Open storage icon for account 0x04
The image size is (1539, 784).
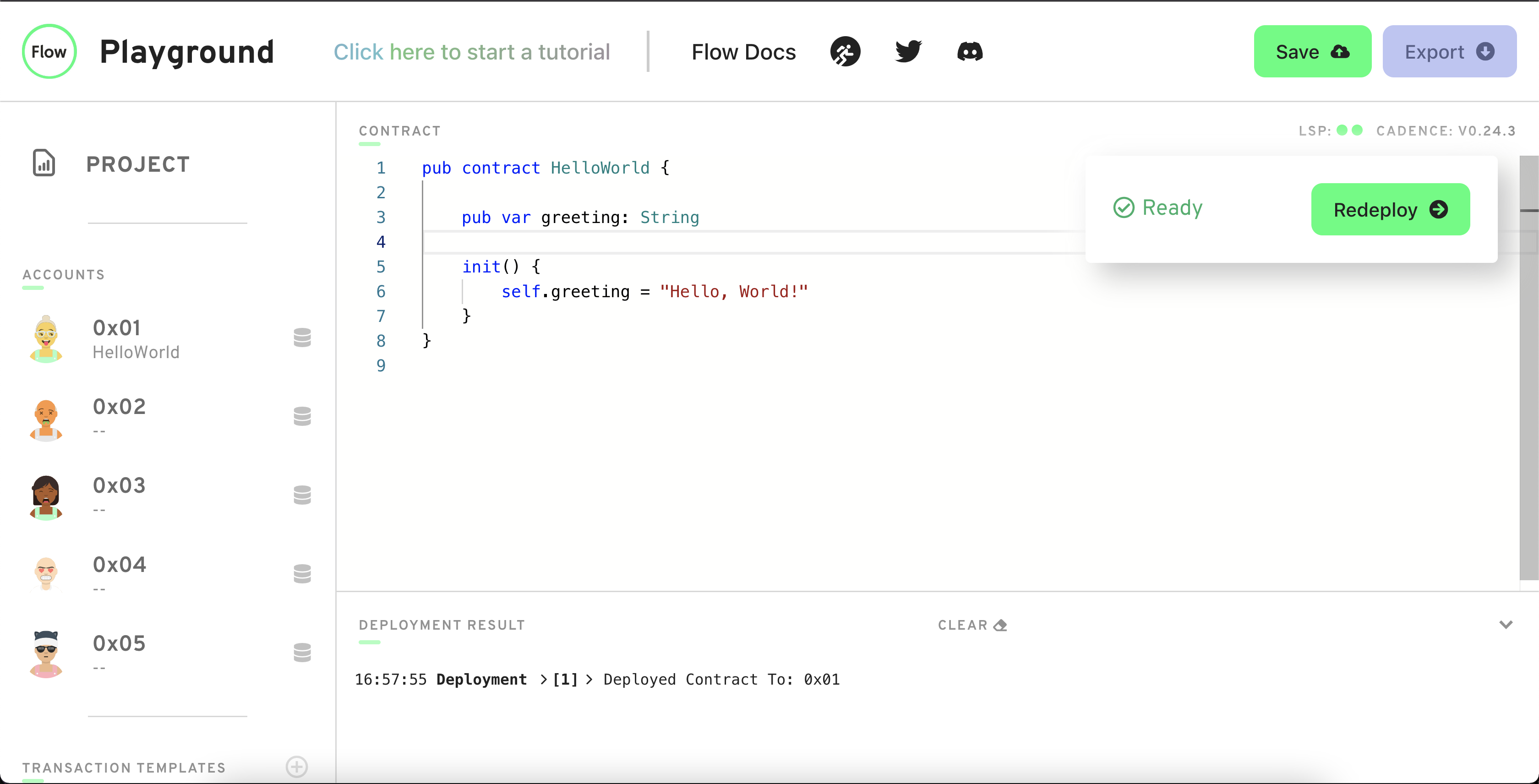tap(302, 574)
